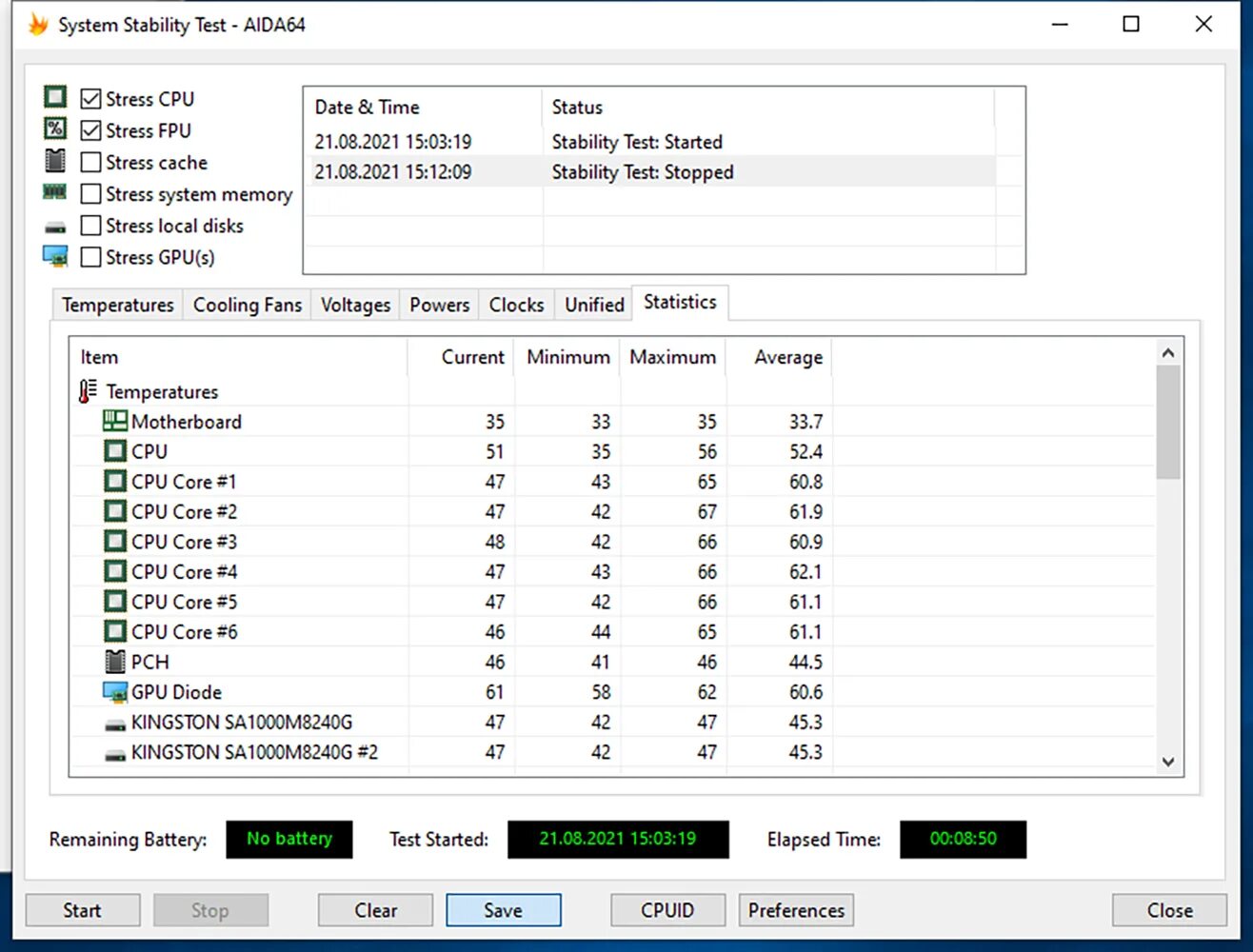Click the Elapsed Time display 00:08:50
This screenshot has height=952, width=1253.
tap(963, 839)
